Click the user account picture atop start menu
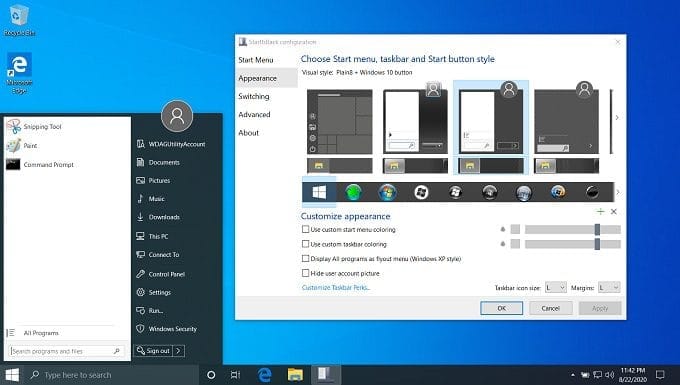The image size is (680, 385). (177, 116)
